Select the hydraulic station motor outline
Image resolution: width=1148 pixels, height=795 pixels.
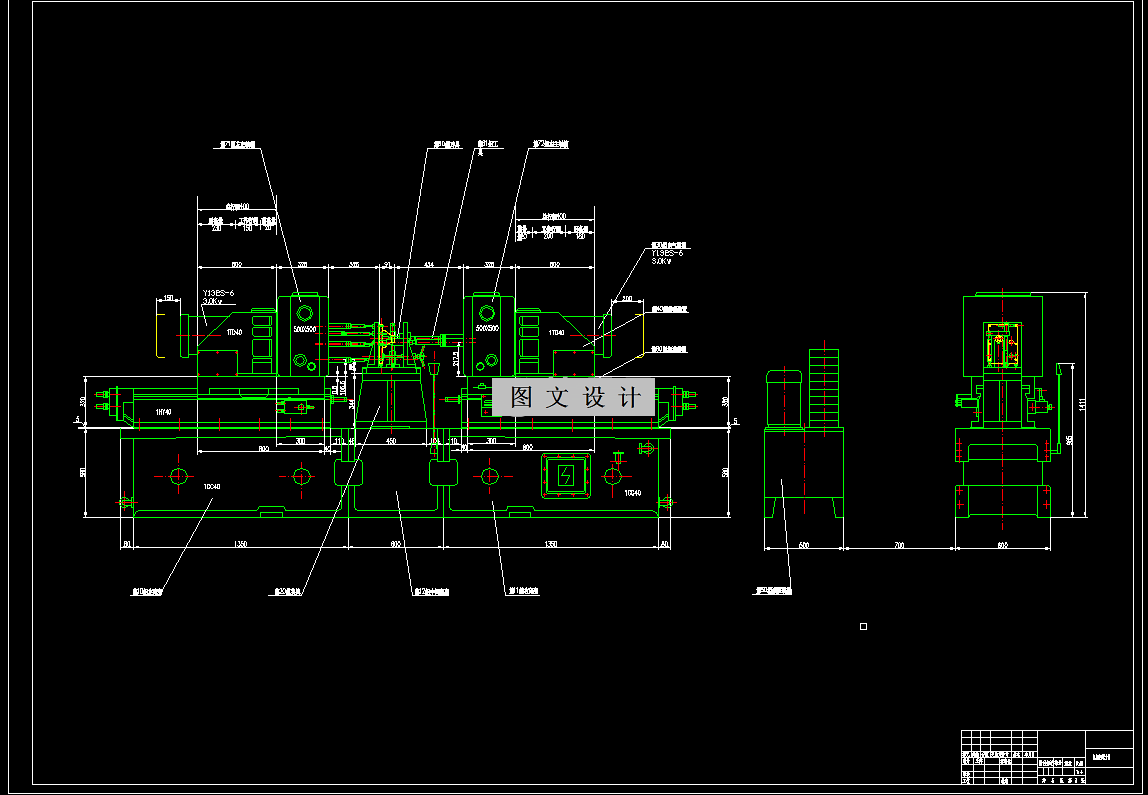[784, 398]
